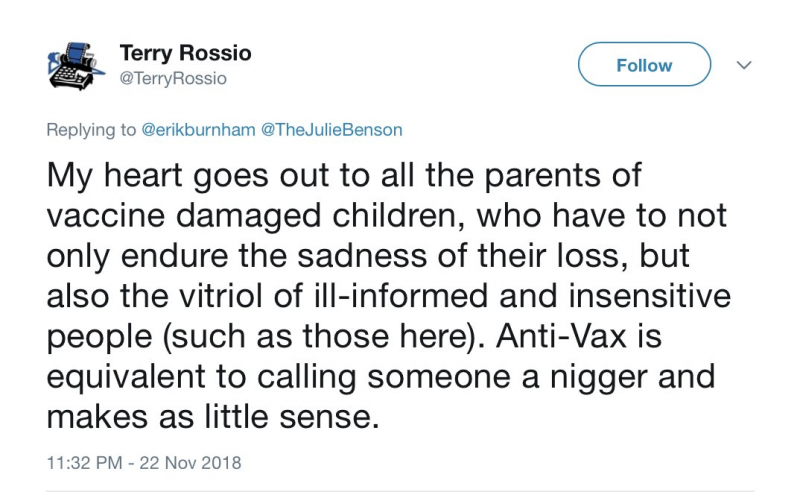This screenshot has width=800, height=492.
Task: Open the Terry Rossio display name
Action: 186,53
